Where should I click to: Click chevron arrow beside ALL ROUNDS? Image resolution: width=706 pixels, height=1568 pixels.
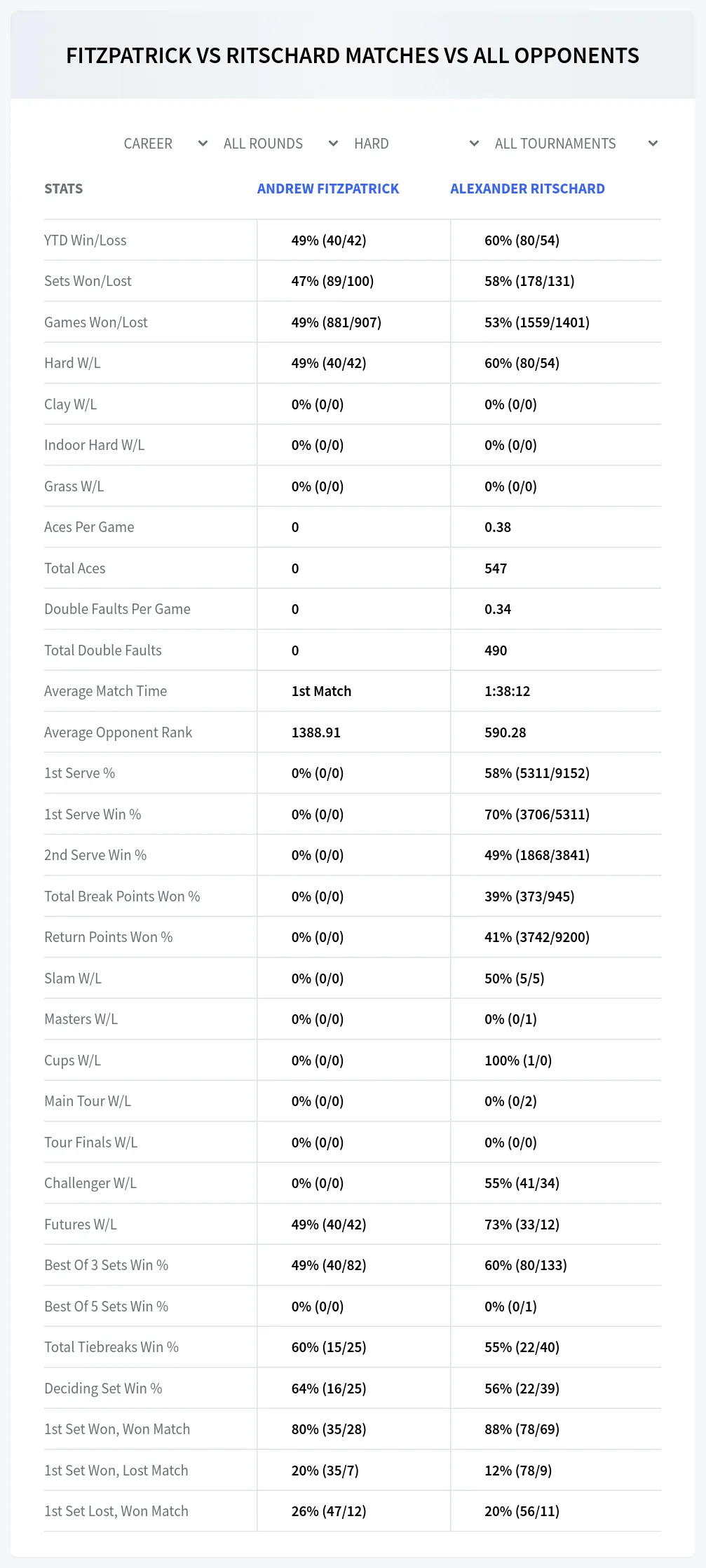coord(334,144)
